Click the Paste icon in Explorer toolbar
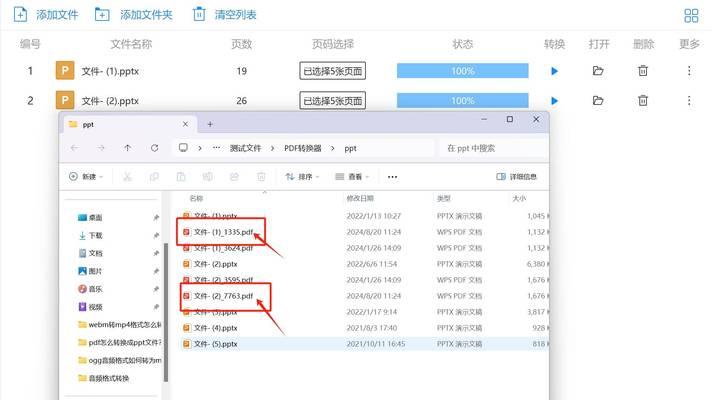 [181, 176]
